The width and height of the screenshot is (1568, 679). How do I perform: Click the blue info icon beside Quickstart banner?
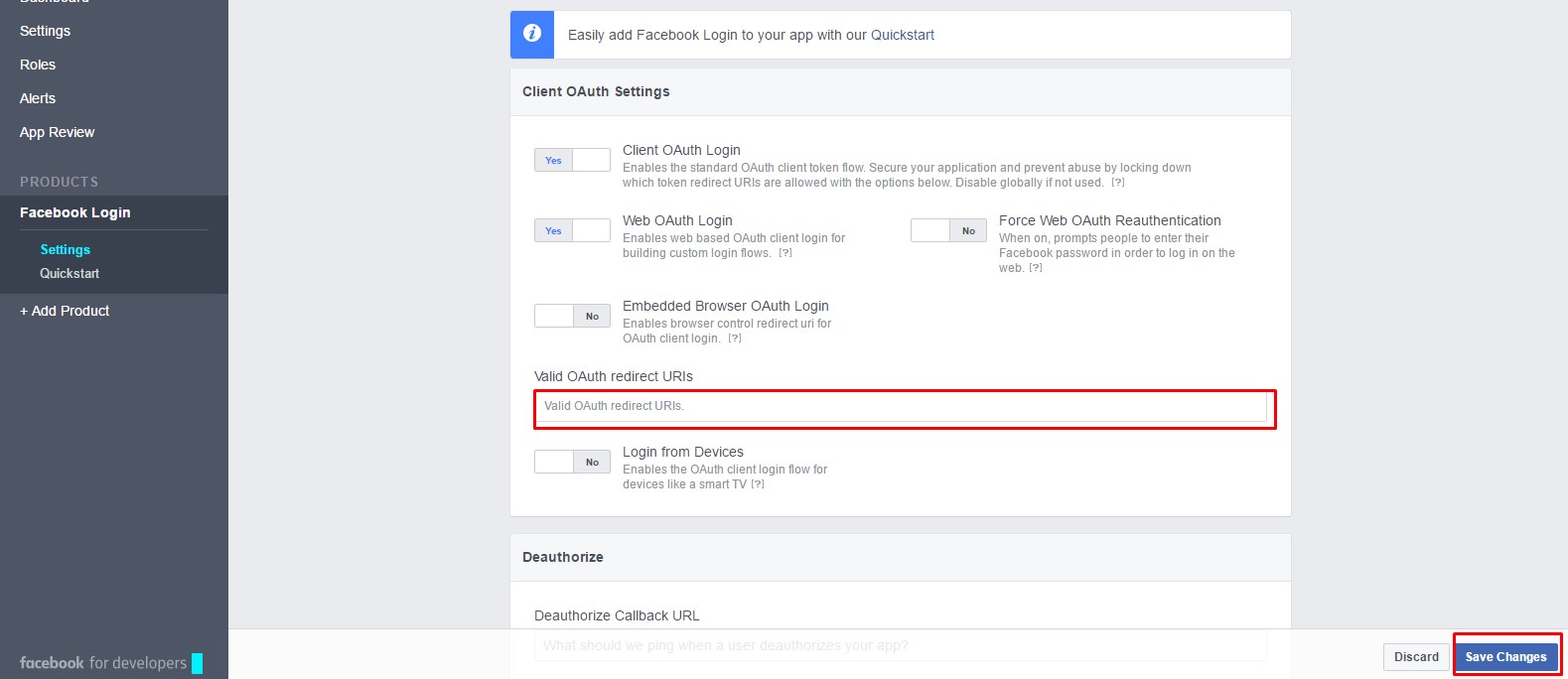[532, 35]
